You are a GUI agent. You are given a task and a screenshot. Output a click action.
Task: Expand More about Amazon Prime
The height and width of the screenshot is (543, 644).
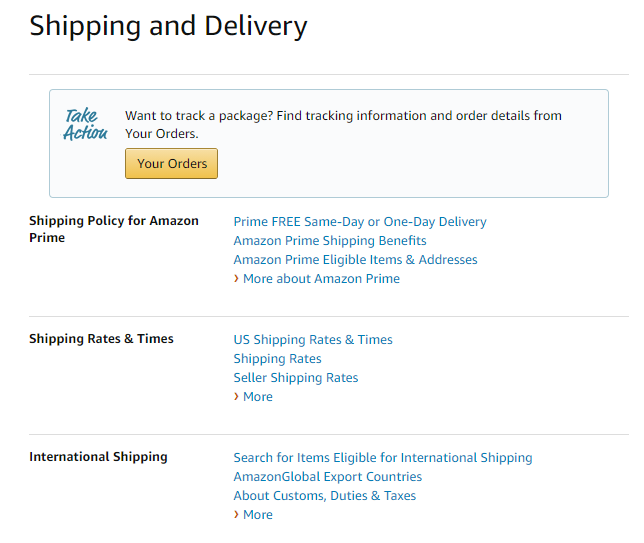[x=321, y=279]
